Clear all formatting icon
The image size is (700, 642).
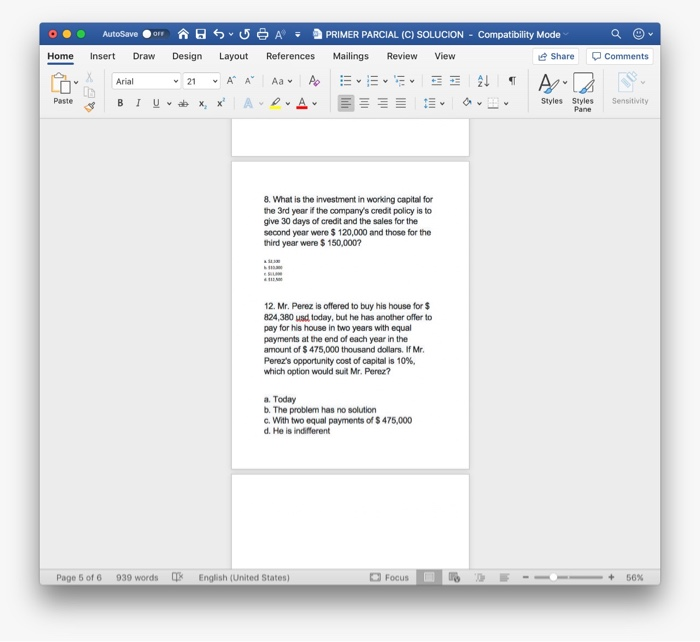pyautogui.click(x=314, y=81)
